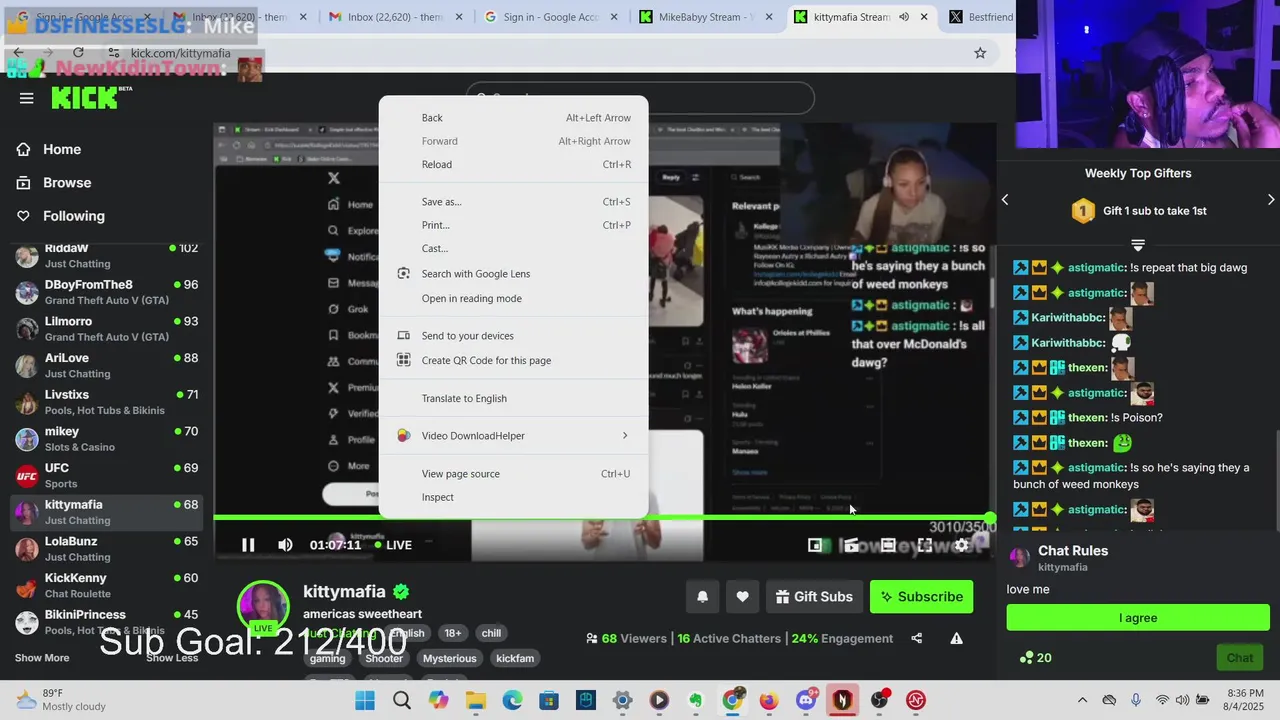Viewport: 1280px width, 720px height.
Task: Open Livstixs channel in sidebar
Action: 106,402
